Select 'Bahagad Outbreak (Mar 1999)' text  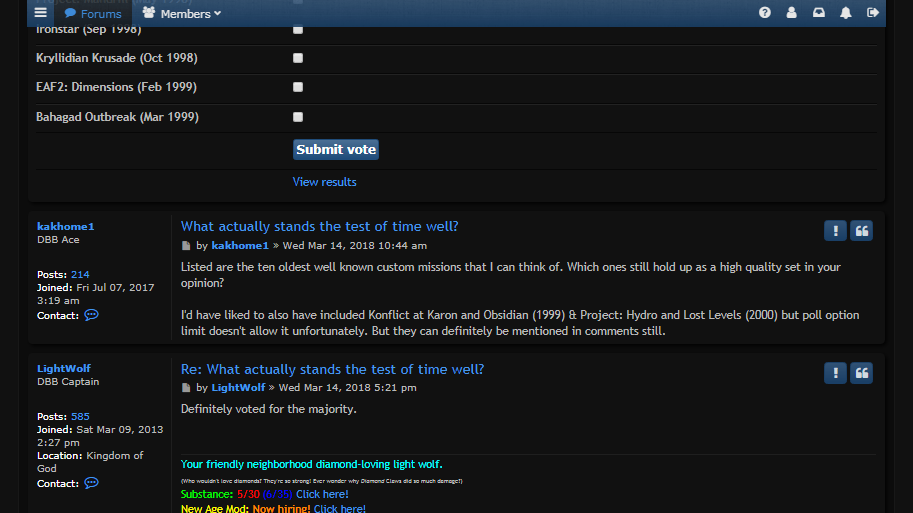118,117
